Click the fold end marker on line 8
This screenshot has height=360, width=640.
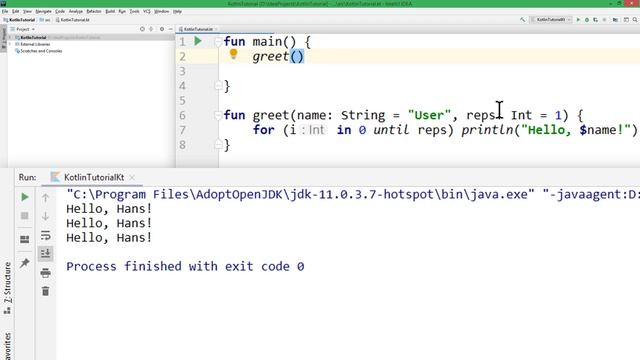tap(218, 144)
